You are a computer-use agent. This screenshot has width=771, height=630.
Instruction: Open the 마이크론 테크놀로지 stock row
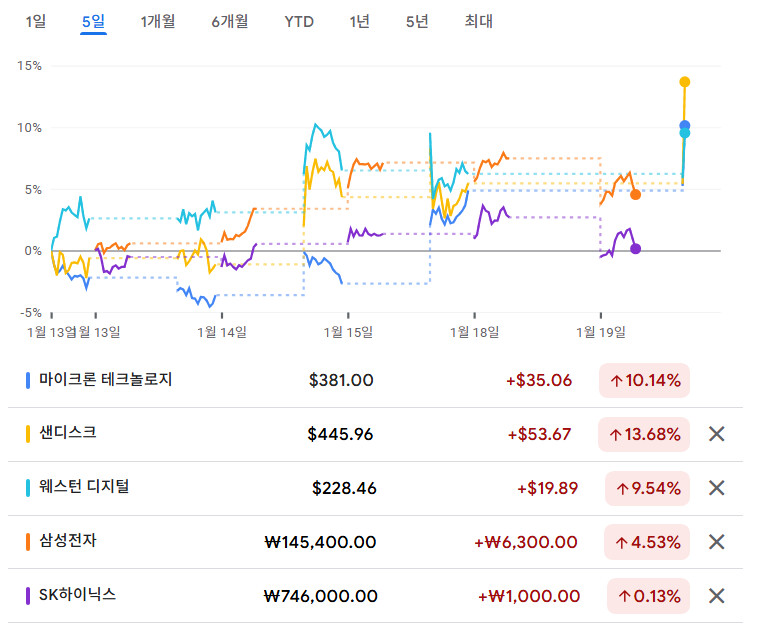[106, 380]
